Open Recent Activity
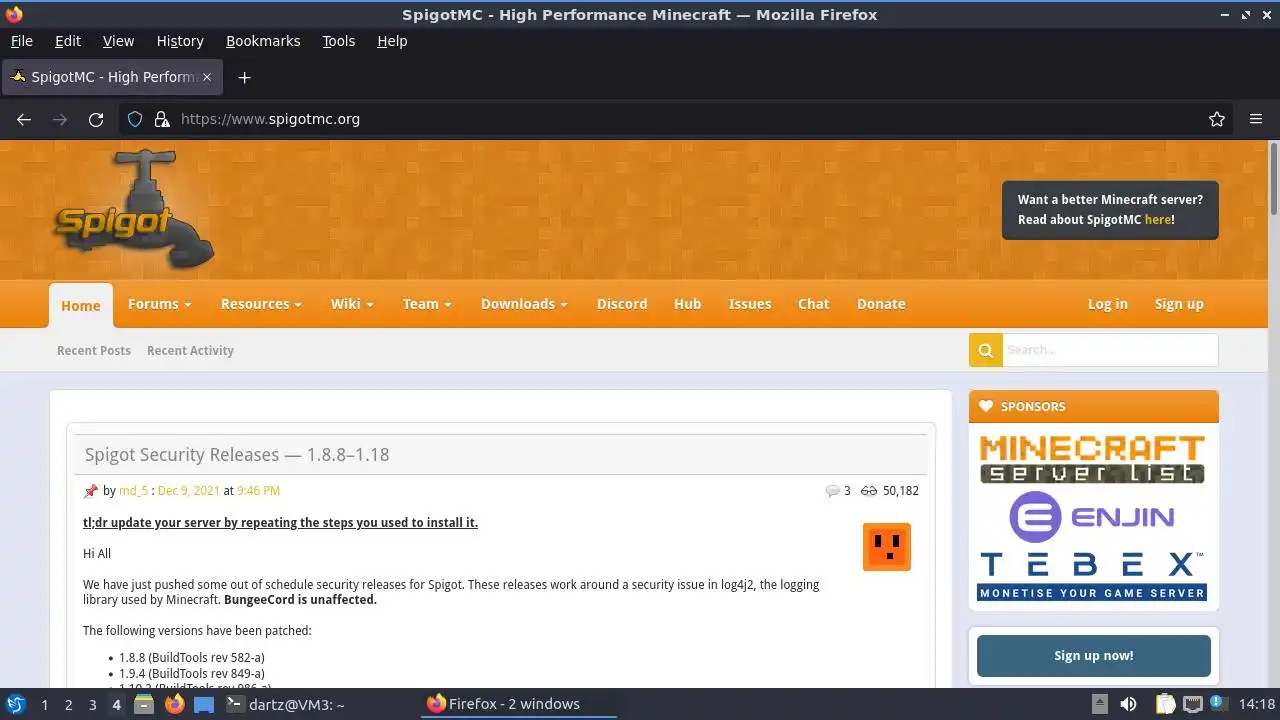Screen dimensions: 1280x720 [190, 350]
